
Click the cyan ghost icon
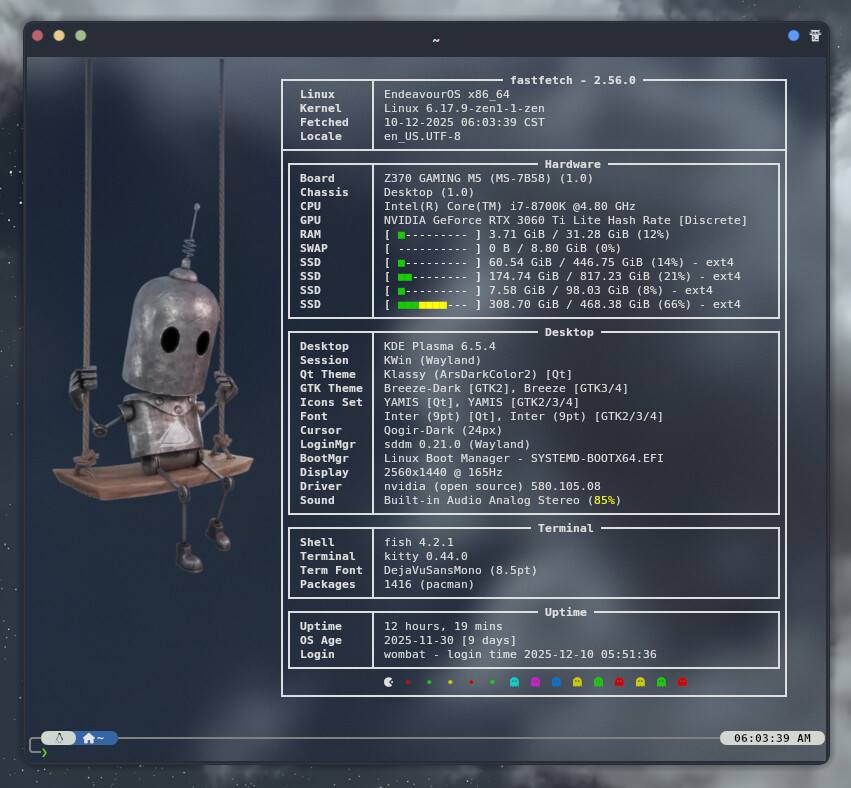point(514,682)
